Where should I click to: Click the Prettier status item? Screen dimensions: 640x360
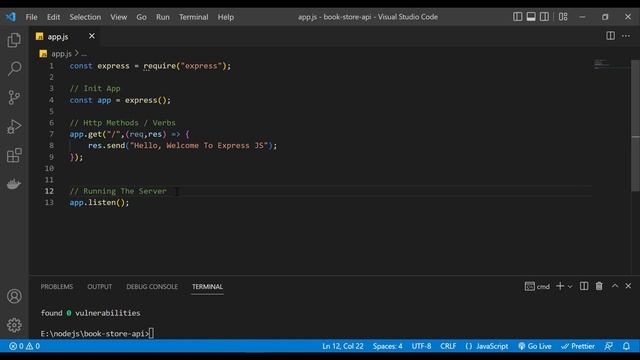[578, 346]
